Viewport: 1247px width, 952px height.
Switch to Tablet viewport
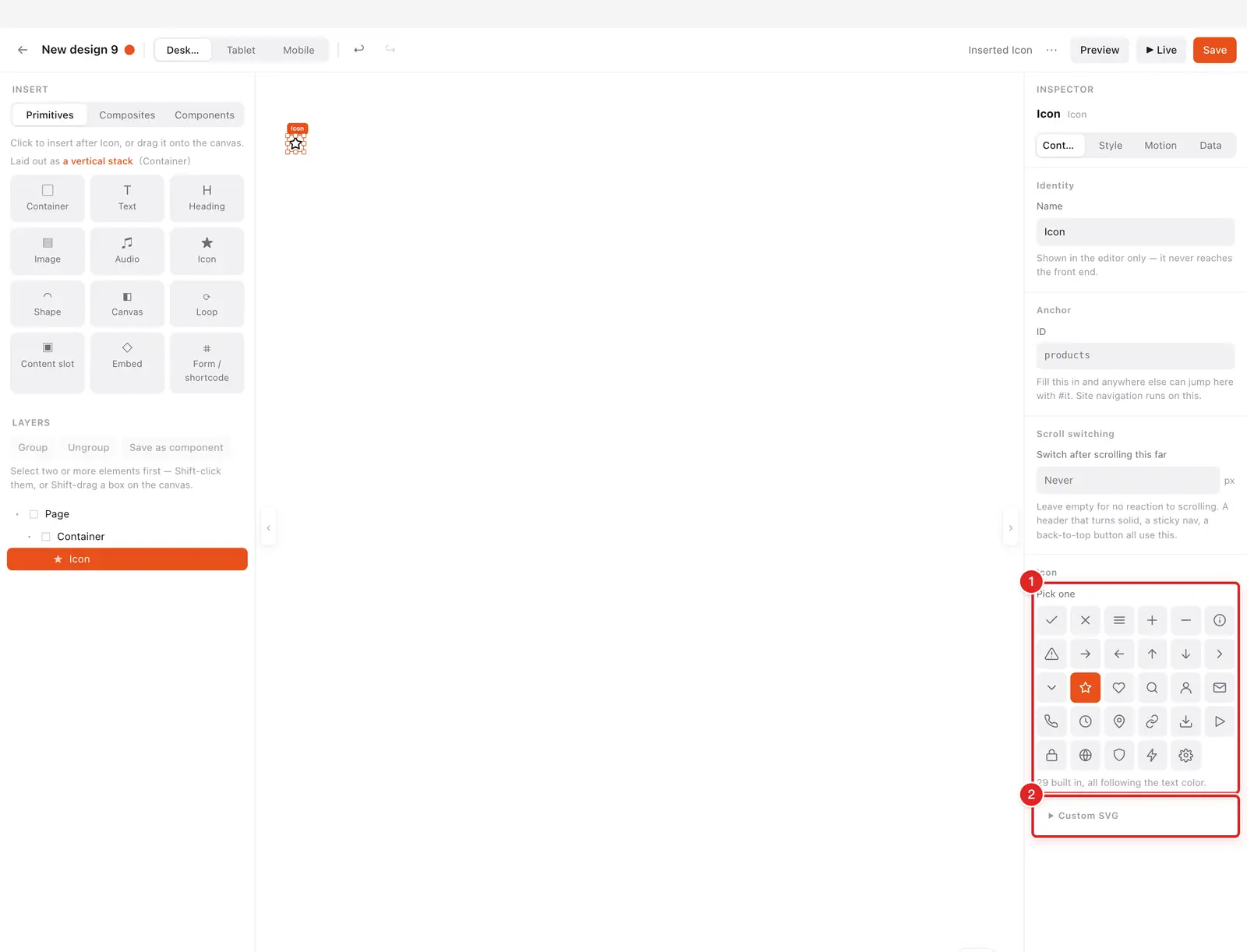click(x=241, y=50)
